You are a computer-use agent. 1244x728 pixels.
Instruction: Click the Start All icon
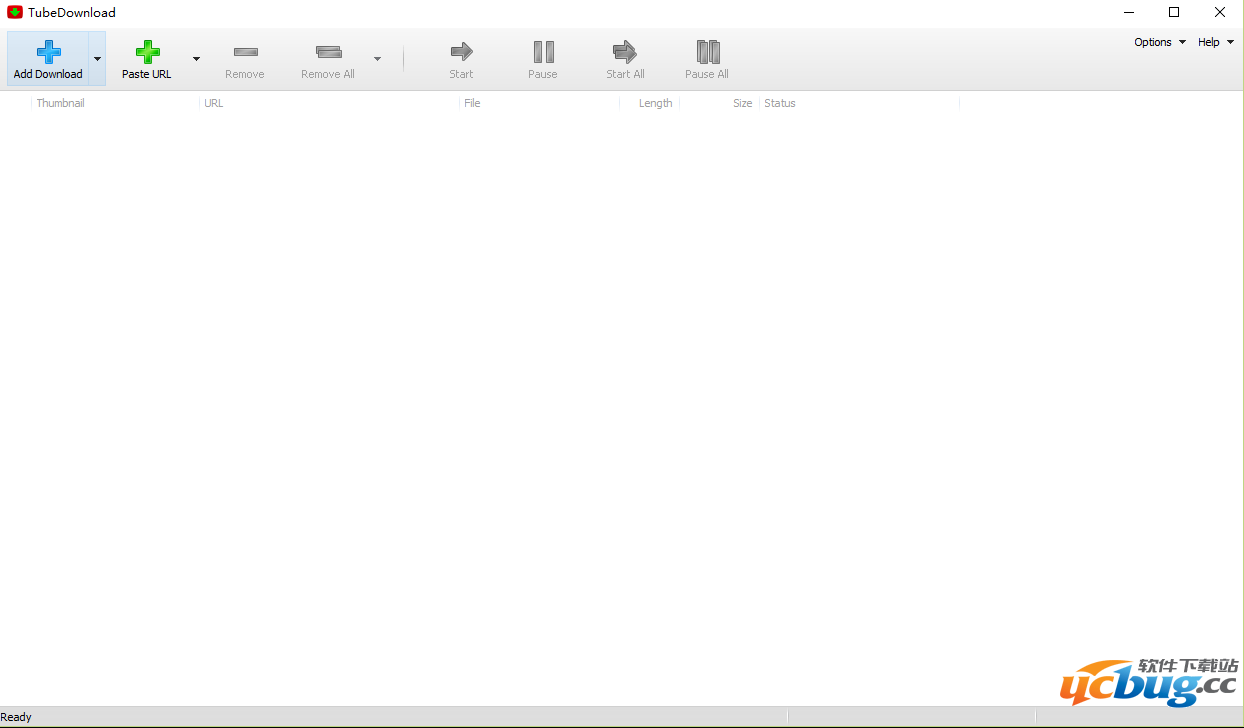point(625,52)
